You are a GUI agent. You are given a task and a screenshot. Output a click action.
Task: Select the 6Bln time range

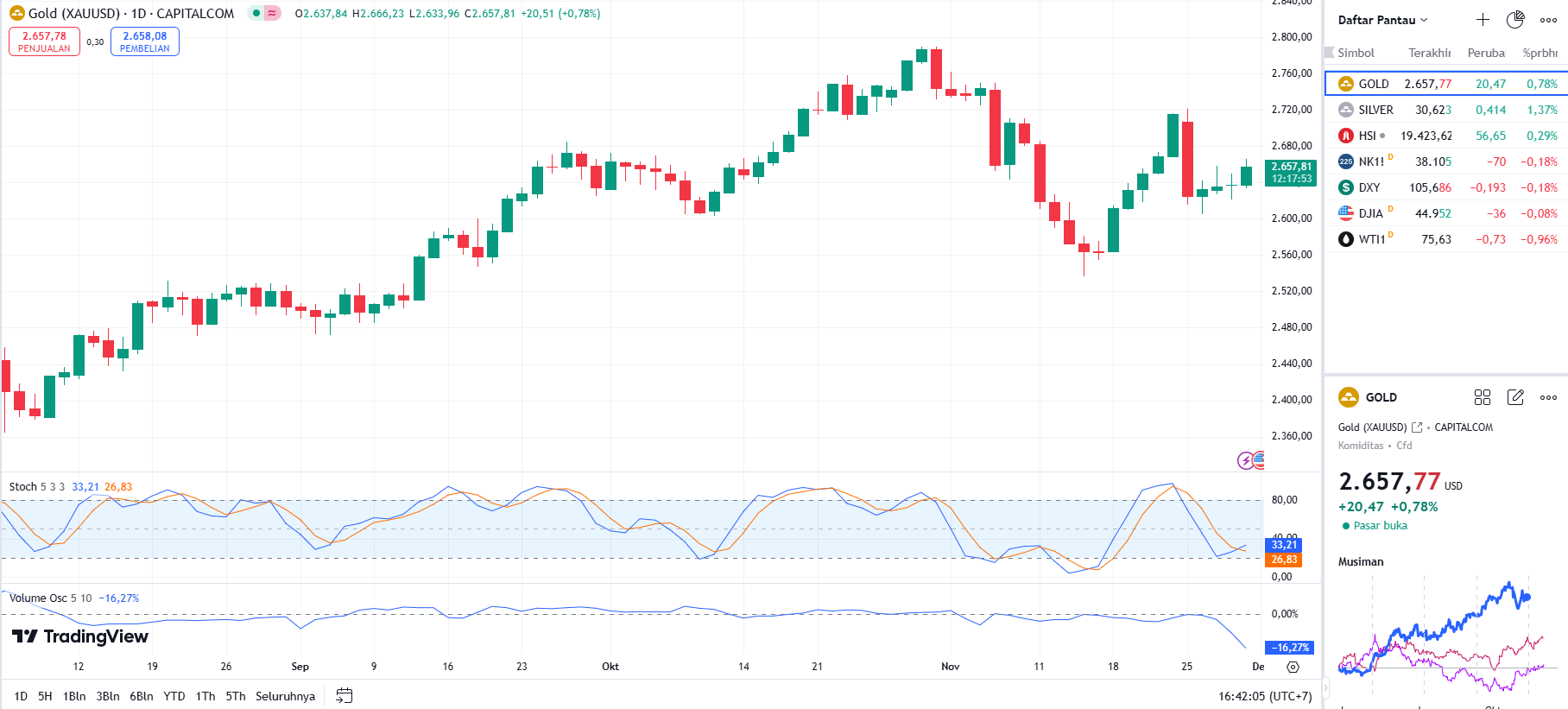142,696
